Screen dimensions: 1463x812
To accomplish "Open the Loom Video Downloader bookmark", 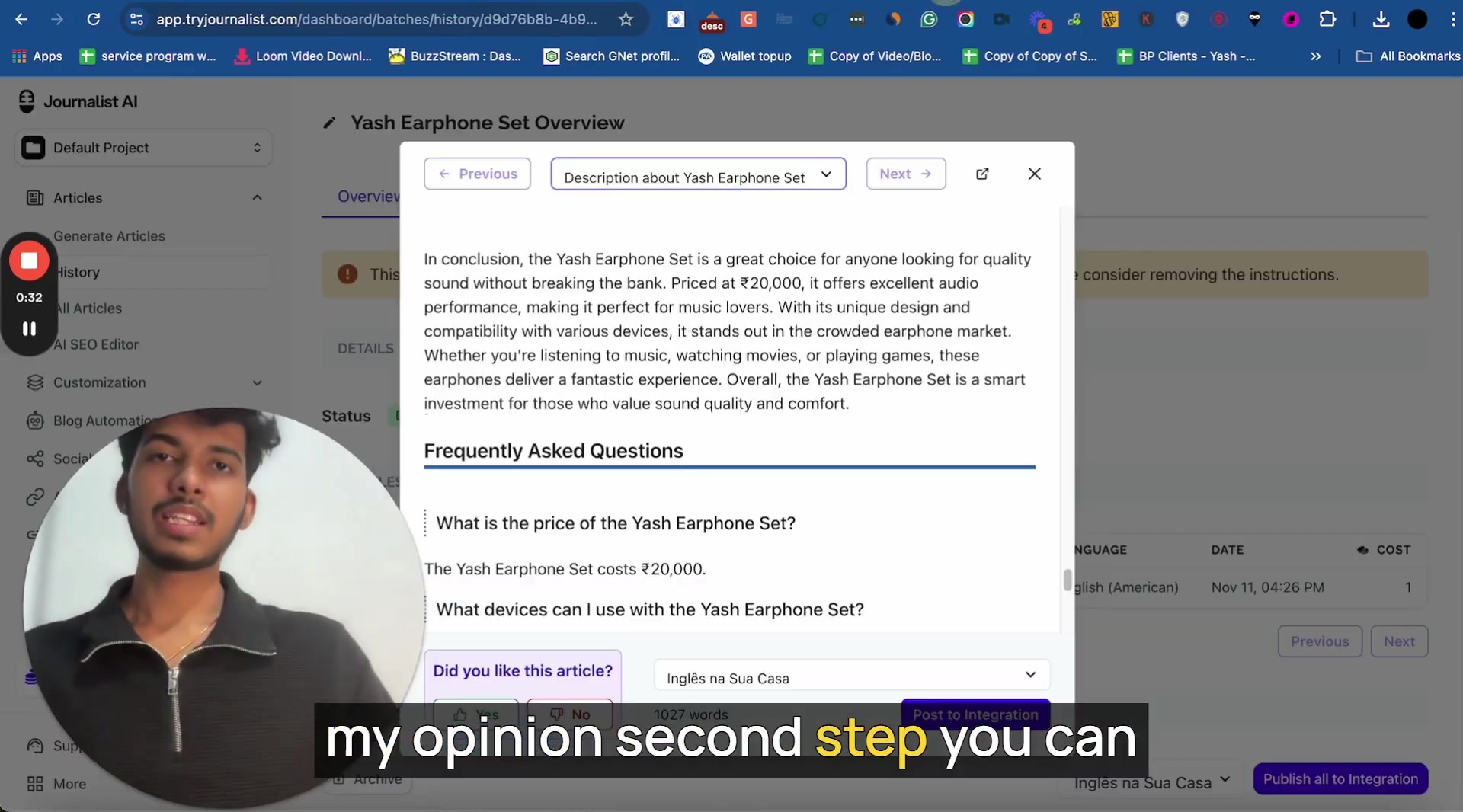I will coord(303,56).
